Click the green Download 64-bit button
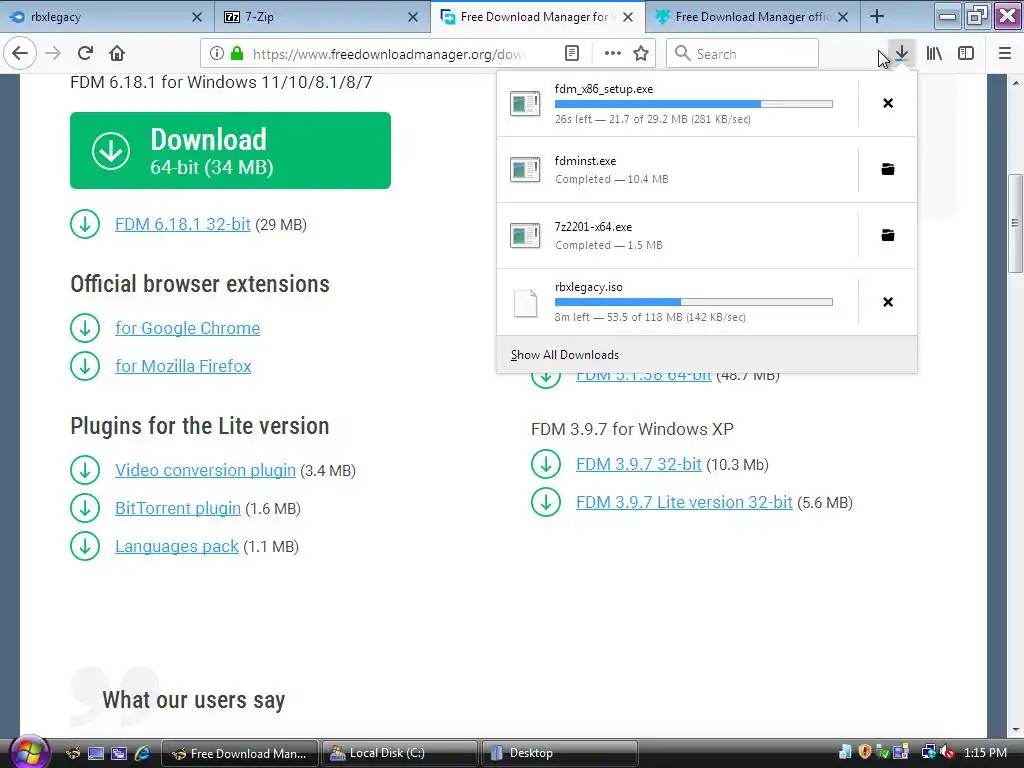 coord(231,150)
